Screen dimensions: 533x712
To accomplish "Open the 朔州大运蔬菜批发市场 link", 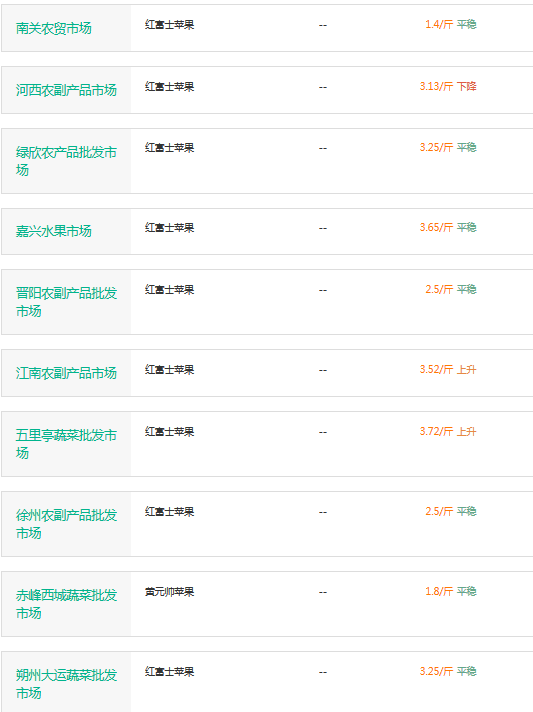I will [66, 683].
